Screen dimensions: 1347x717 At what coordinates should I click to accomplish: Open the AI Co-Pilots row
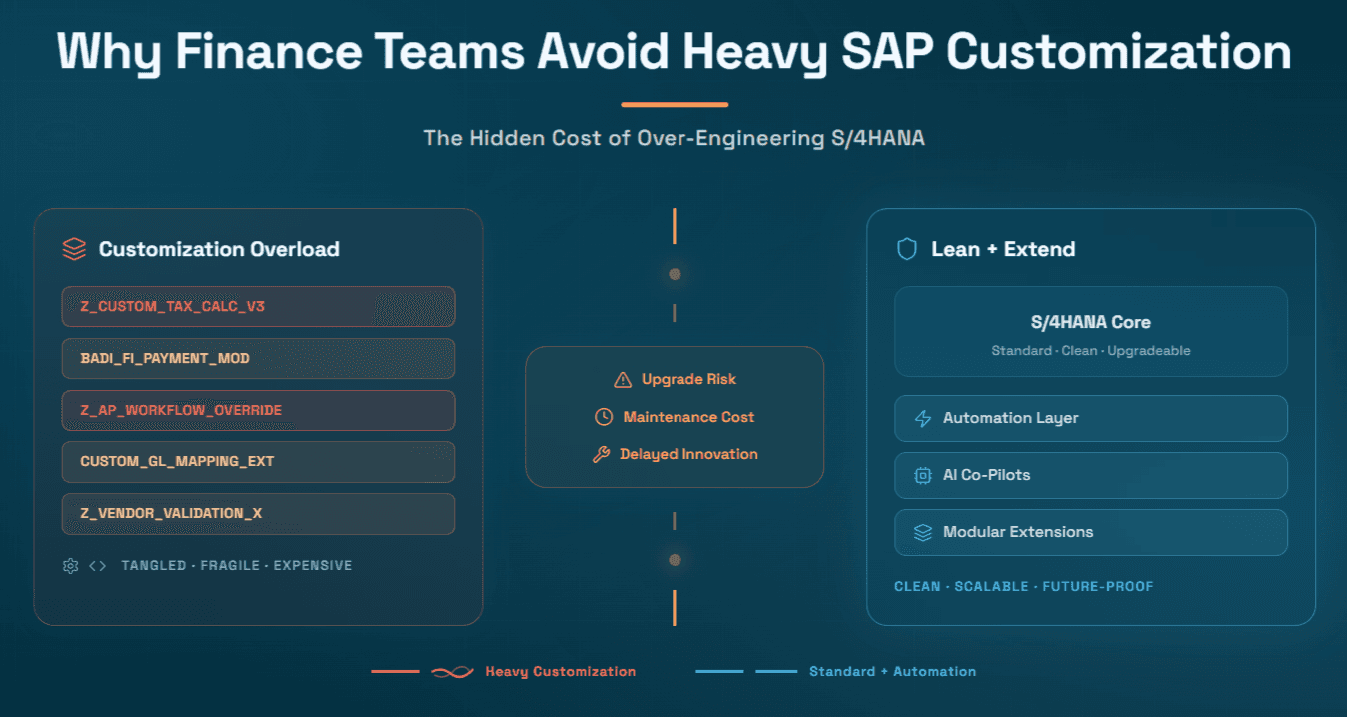coord(1091,475)
